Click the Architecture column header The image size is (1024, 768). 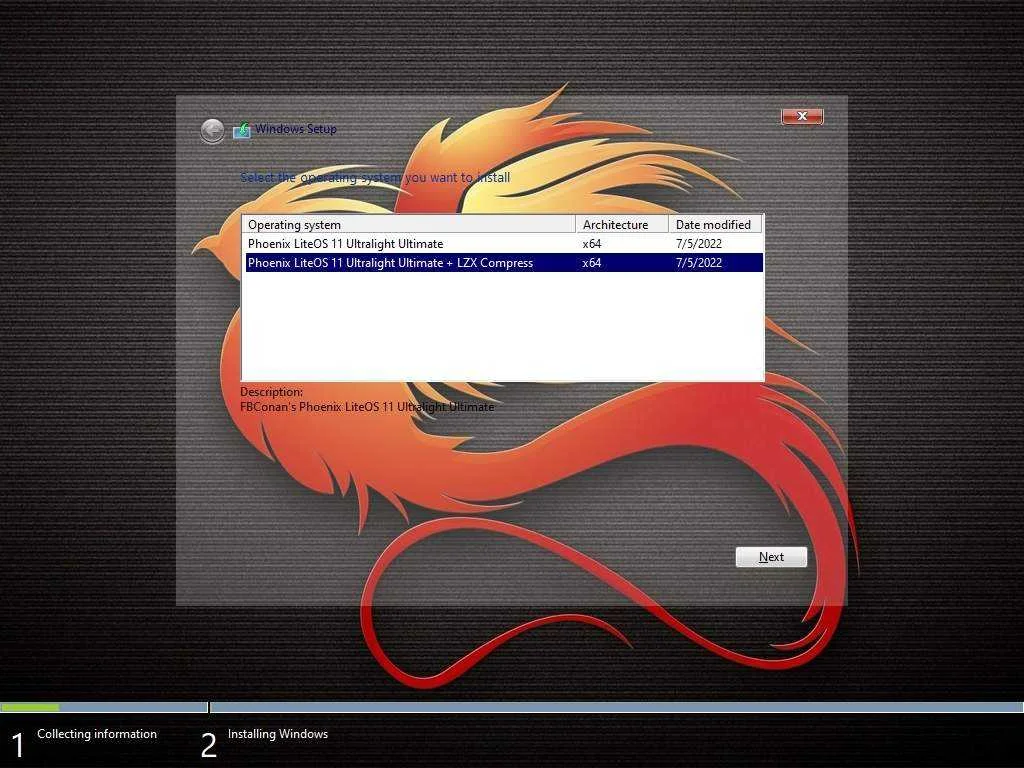622,225
